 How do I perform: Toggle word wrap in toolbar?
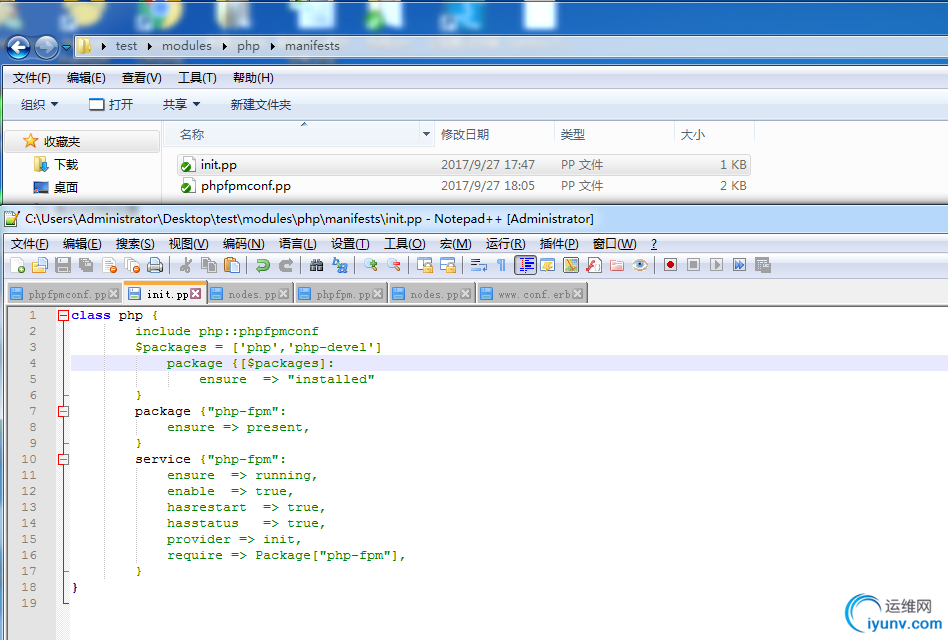[x=479, y=265]
